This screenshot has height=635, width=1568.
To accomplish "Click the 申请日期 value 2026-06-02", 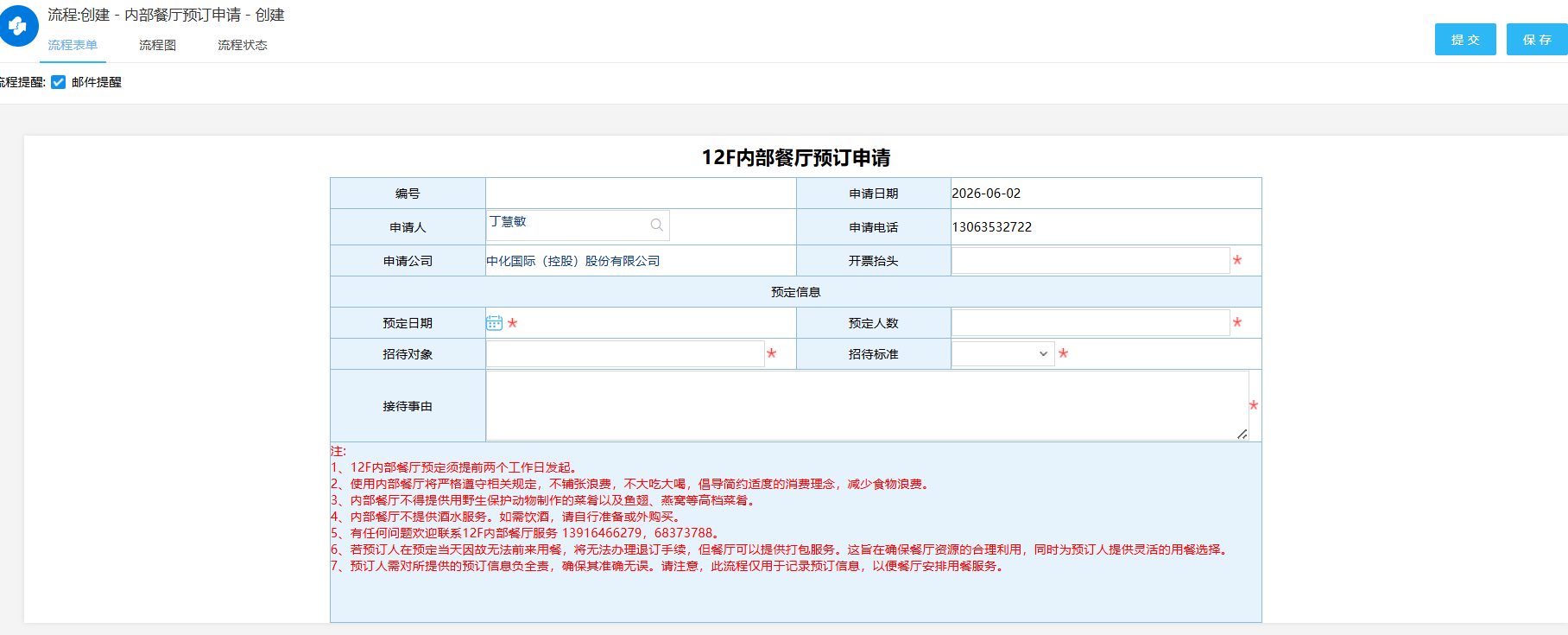I will coord(986,194).
